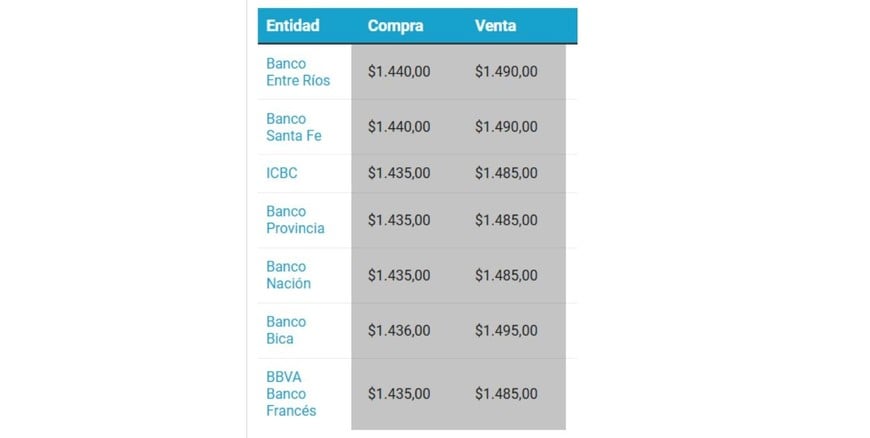Viewport: 870px width, 438px height.
Task: Open the Banco Santa Fe link
Action: tap(293, 127)
